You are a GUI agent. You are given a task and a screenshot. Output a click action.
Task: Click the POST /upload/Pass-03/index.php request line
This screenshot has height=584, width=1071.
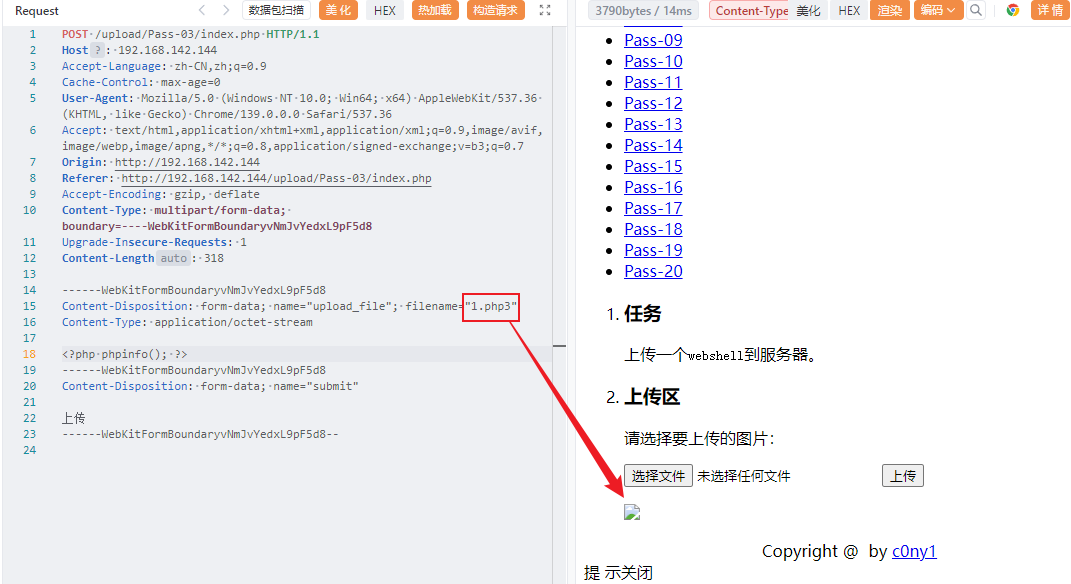click(x=191, y=34)
